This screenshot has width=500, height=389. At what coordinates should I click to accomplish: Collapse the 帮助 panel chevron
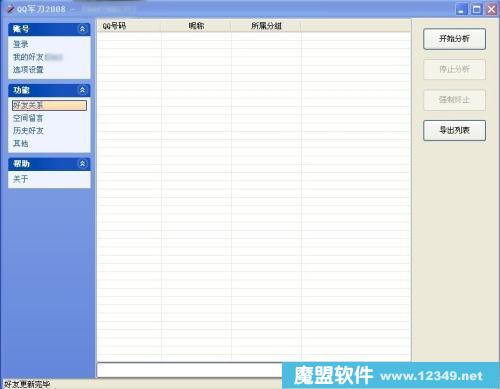(82, 164)
